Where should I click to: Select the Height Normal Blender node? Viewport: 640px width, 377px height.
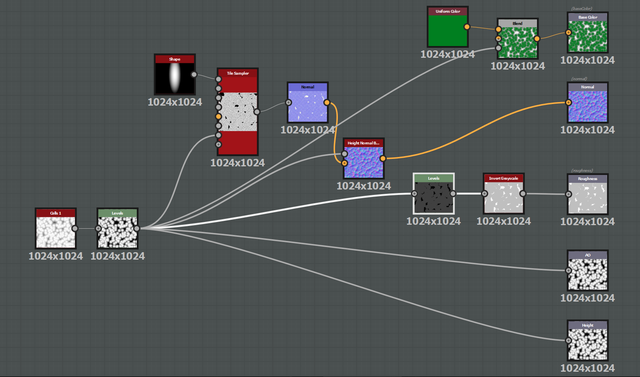364,158
